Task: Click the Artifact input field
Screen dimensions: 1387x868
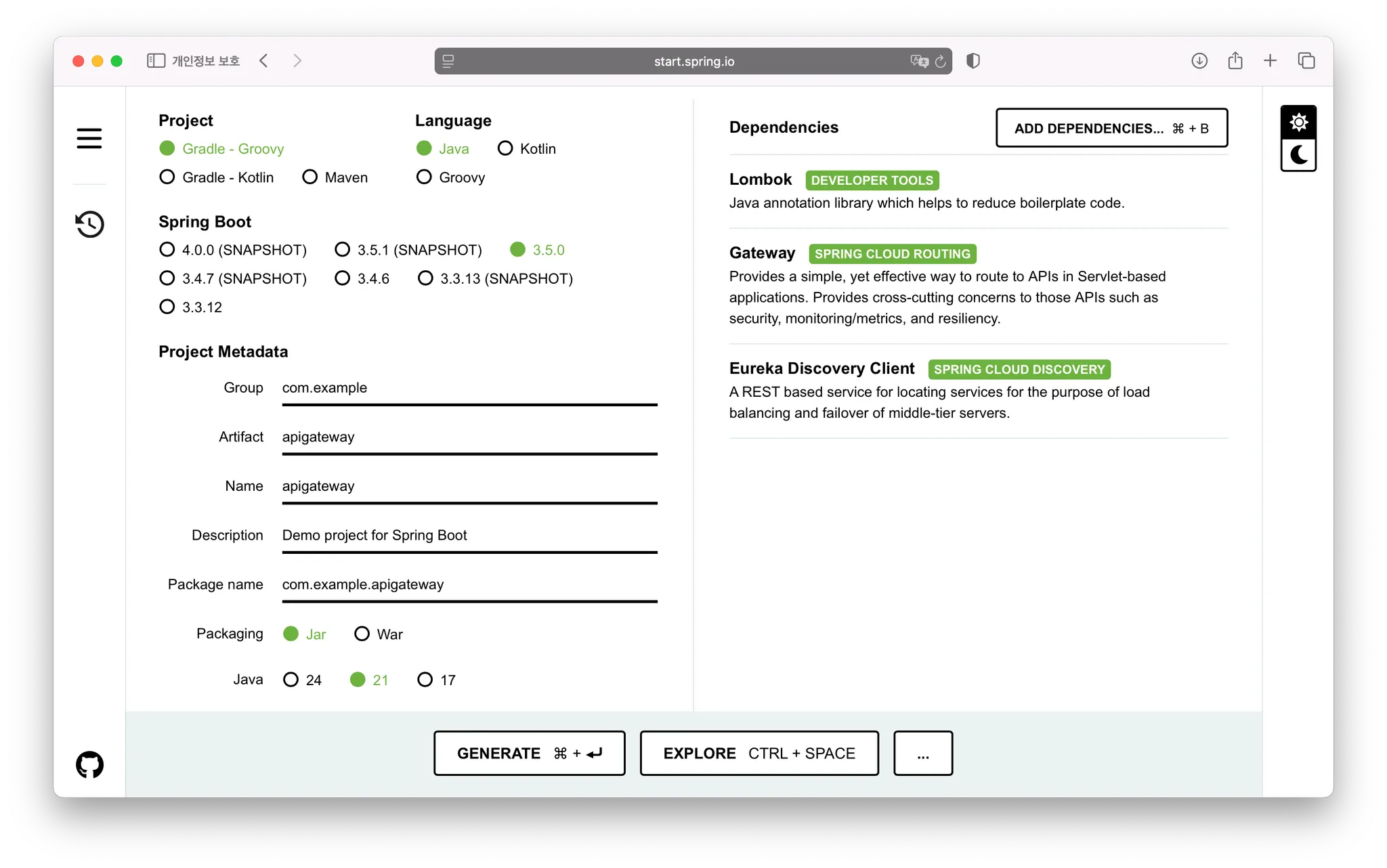Action: pos(470,437)
